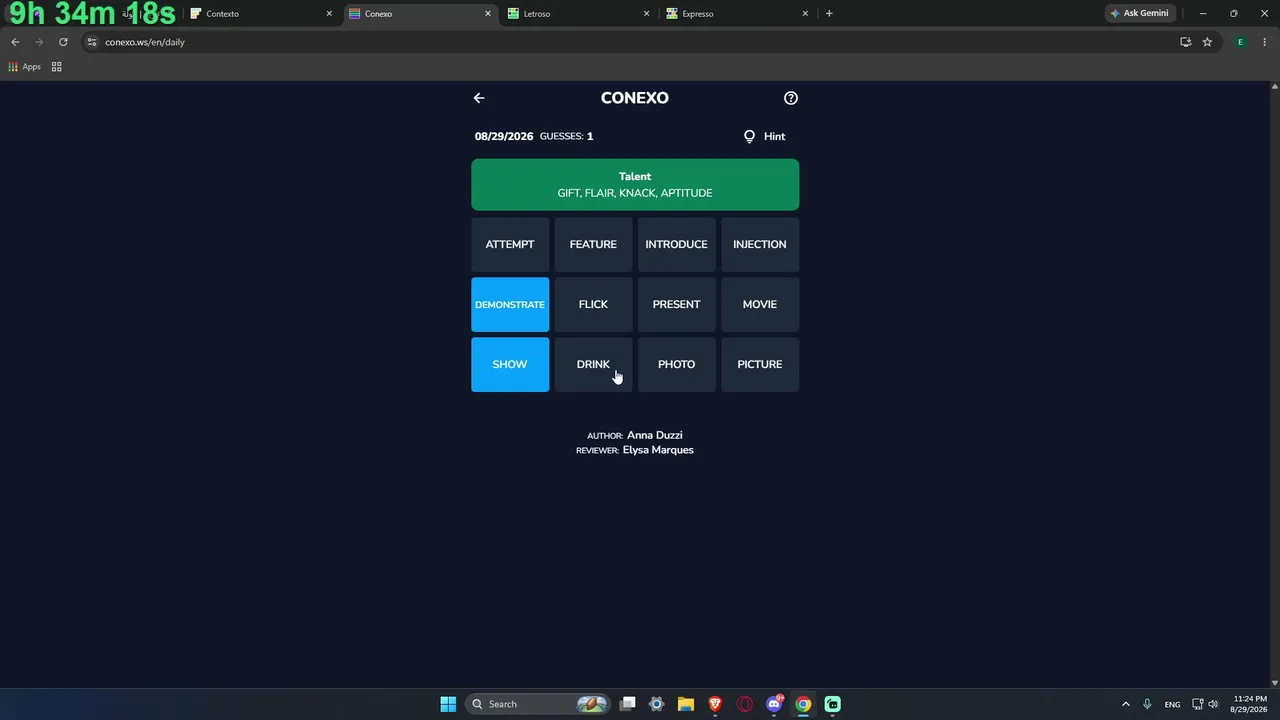Select the DRINK word tile
Viewport: 1280px width, 720px height.
[x=593, y=364]
